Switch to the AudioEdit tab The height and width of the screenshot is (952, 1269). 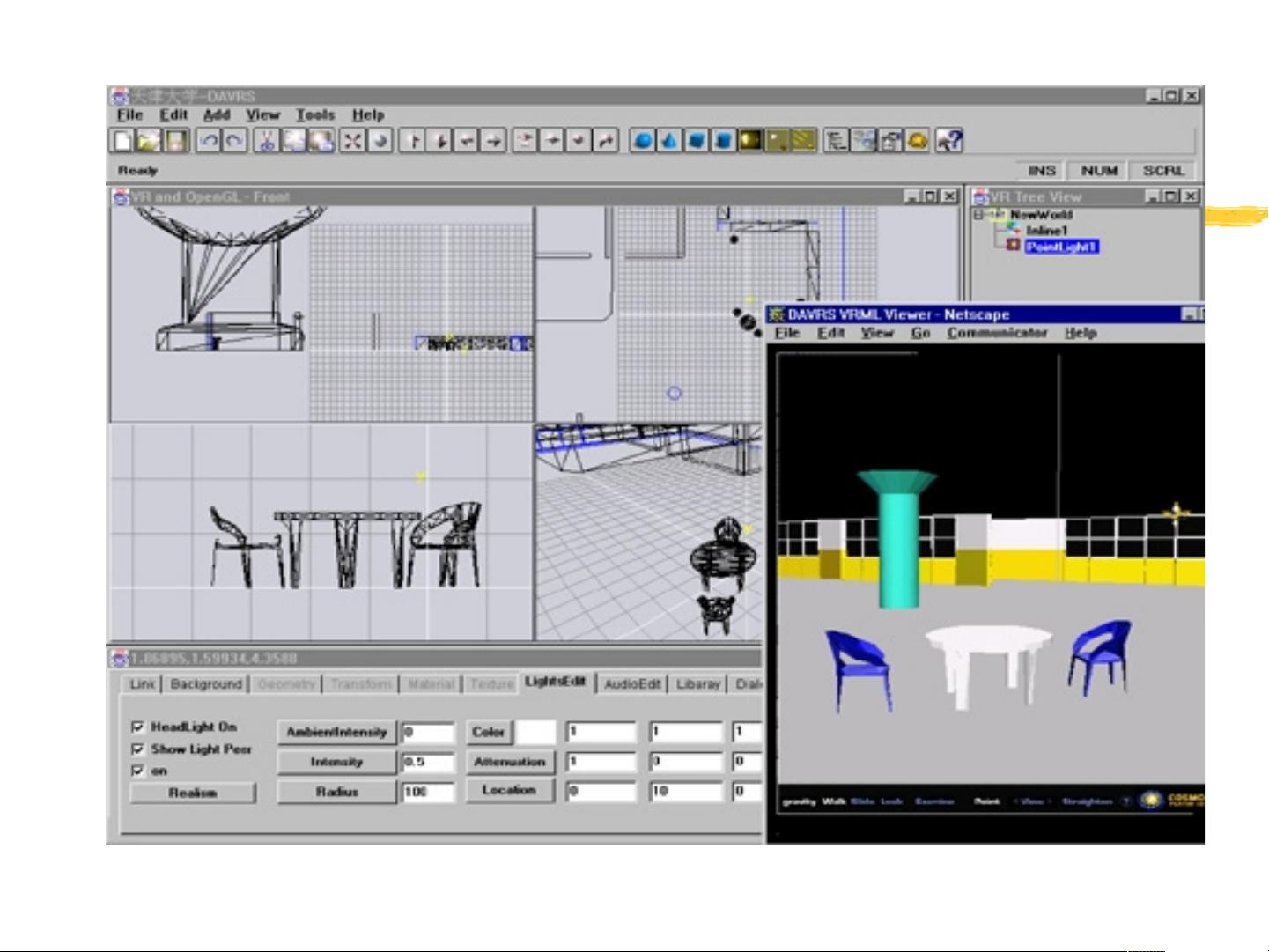click(x=632, y=684)
